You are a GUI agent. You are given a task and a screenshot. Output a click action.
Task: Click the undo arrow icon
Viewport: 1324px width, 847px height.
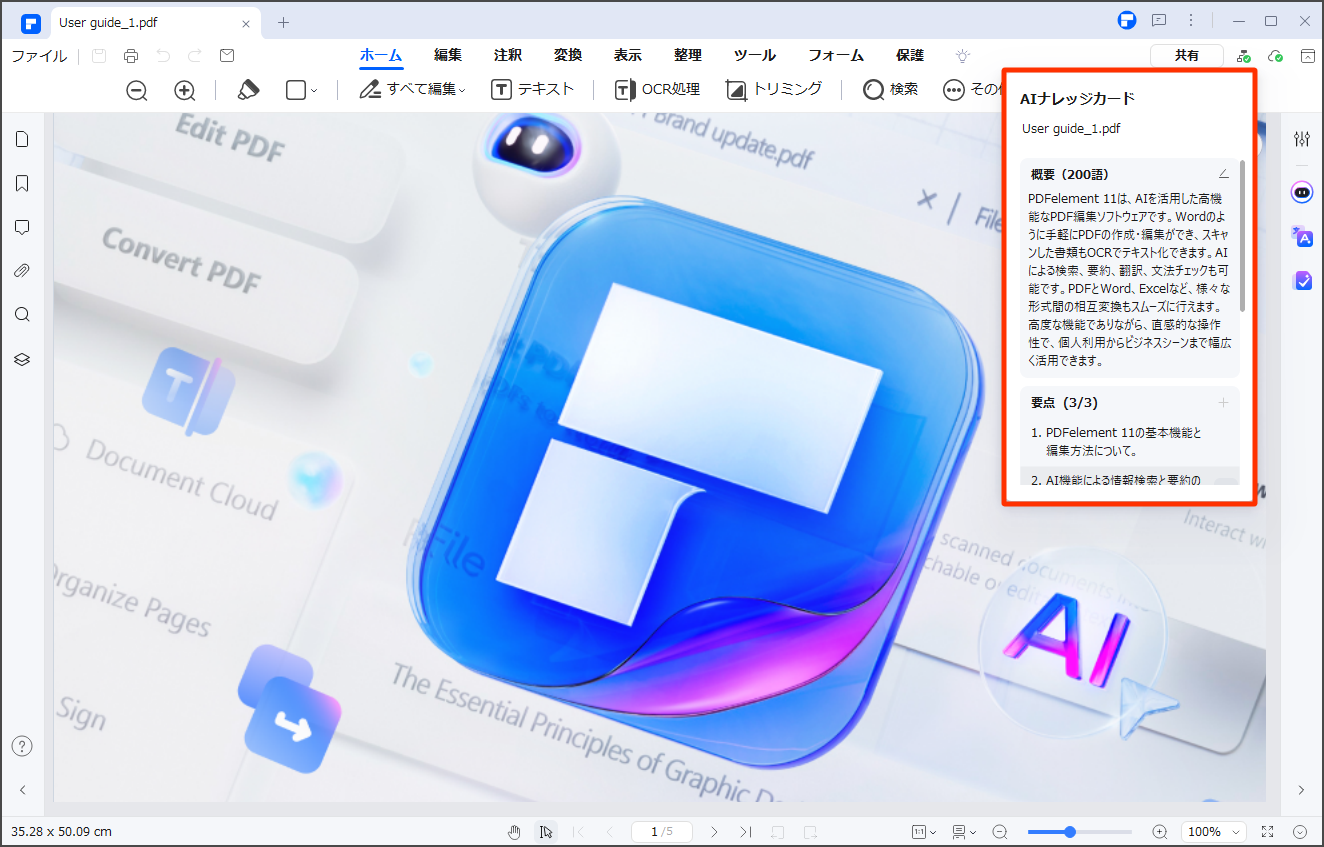[163, 56]
